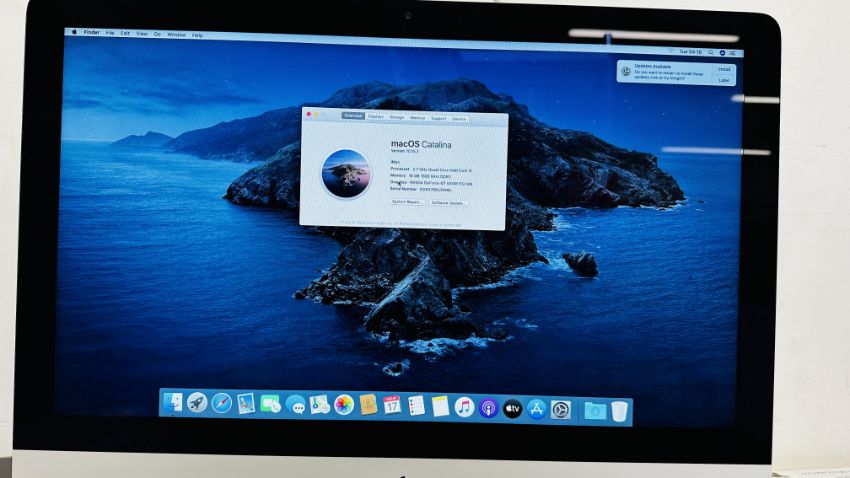Switch to the Memory tab
This screenshot has height=478, width=850.
417,118
